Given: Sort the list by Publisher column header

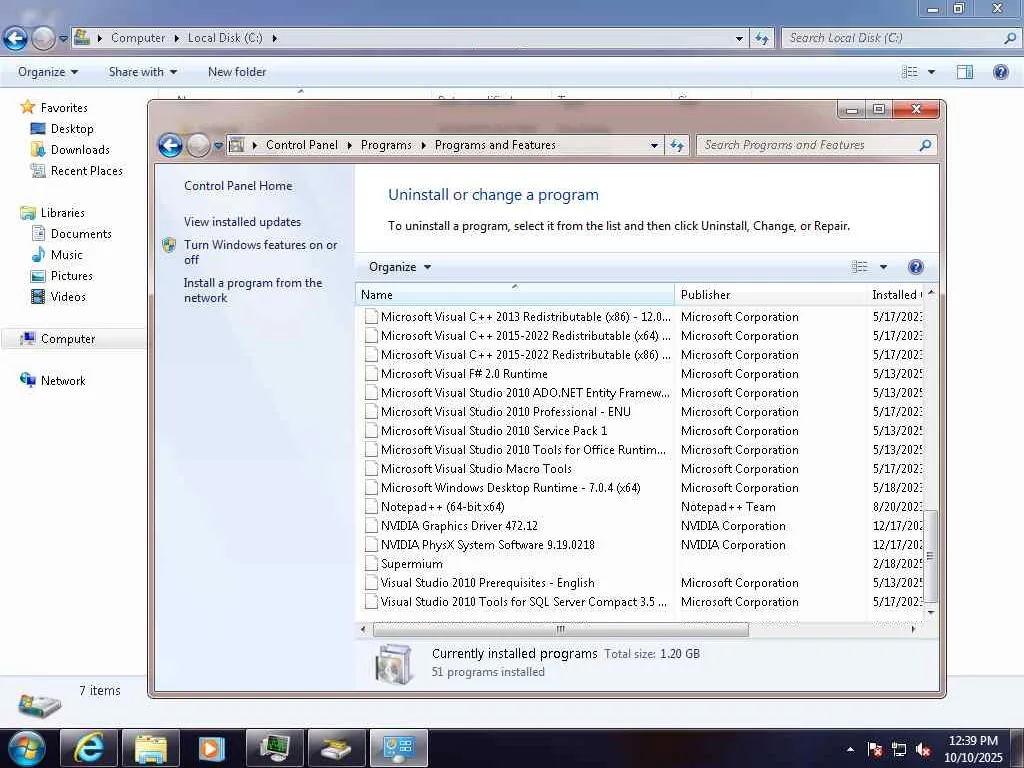Looking at the screenshot, I should pyautogui.click(x=771, y=295).
